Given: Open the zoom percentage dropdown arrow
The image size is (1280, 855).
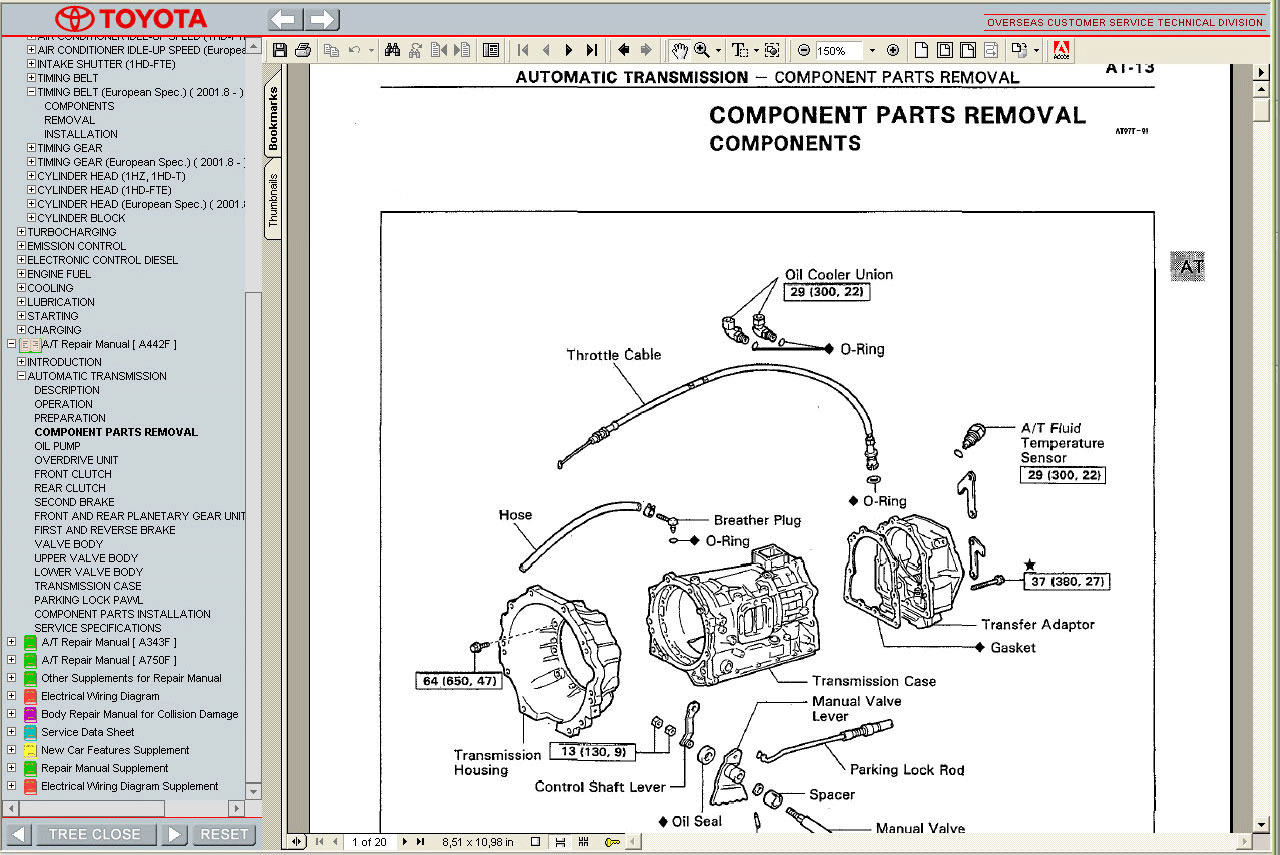Looking at the screenshot, I should [x=872, y=50].
